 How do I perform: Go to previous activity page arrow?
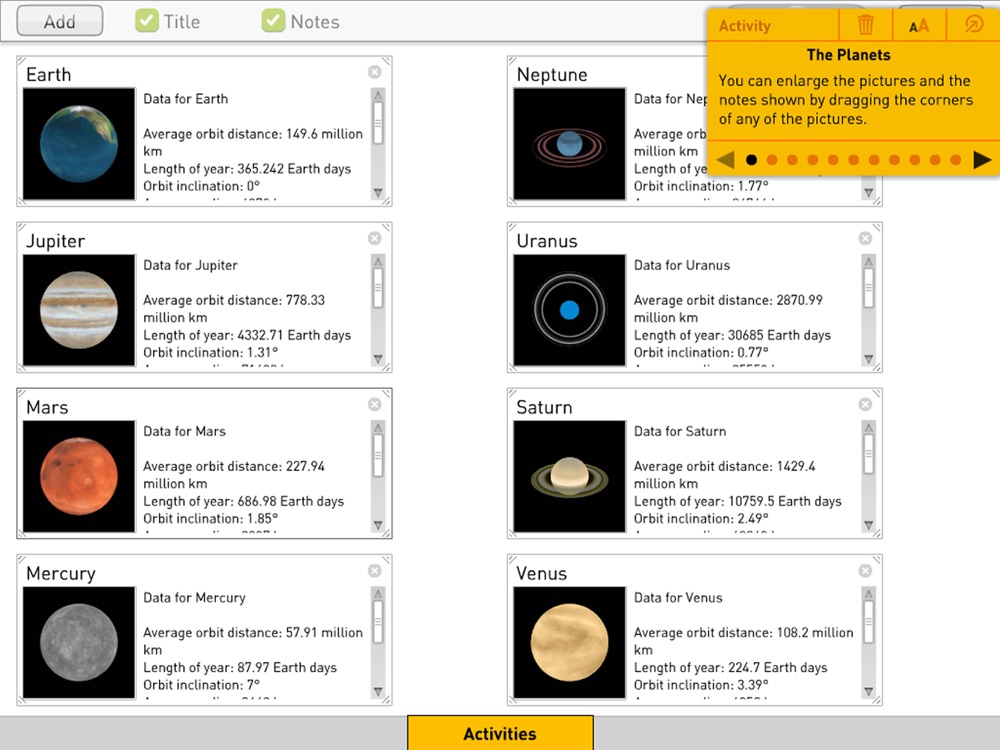pyautogui.click(x=726, y=159)
